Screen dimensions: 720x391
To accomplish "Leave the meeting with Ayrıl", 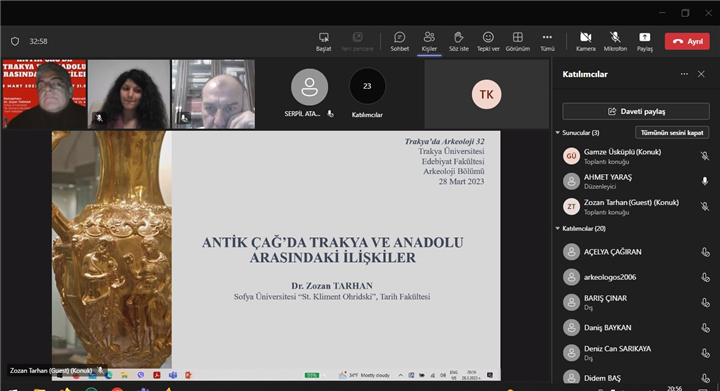I will click(687, 41).
